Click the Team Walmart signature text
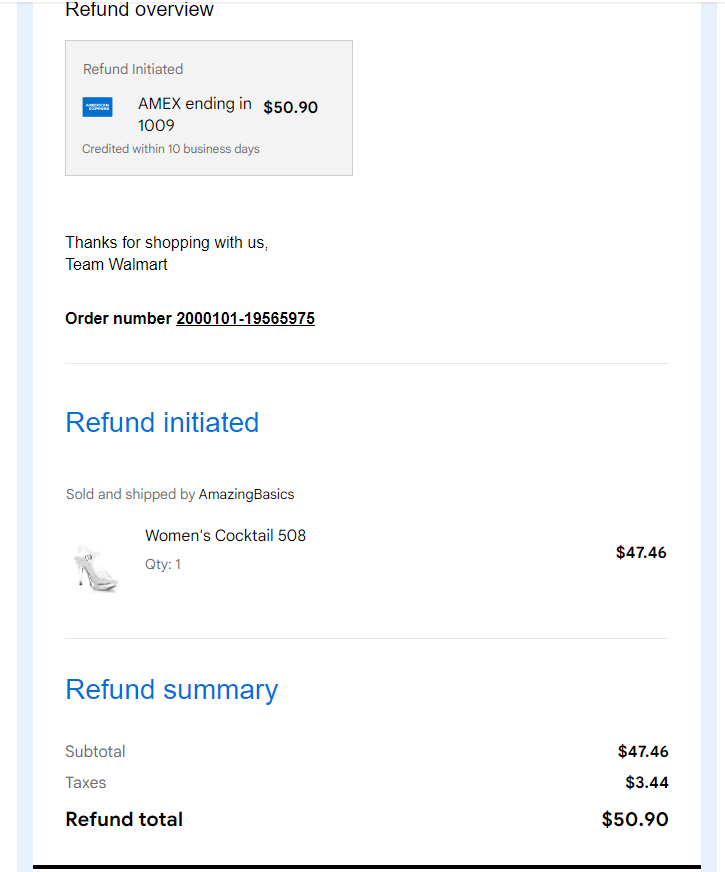The image size is (725, 872). 116,264
